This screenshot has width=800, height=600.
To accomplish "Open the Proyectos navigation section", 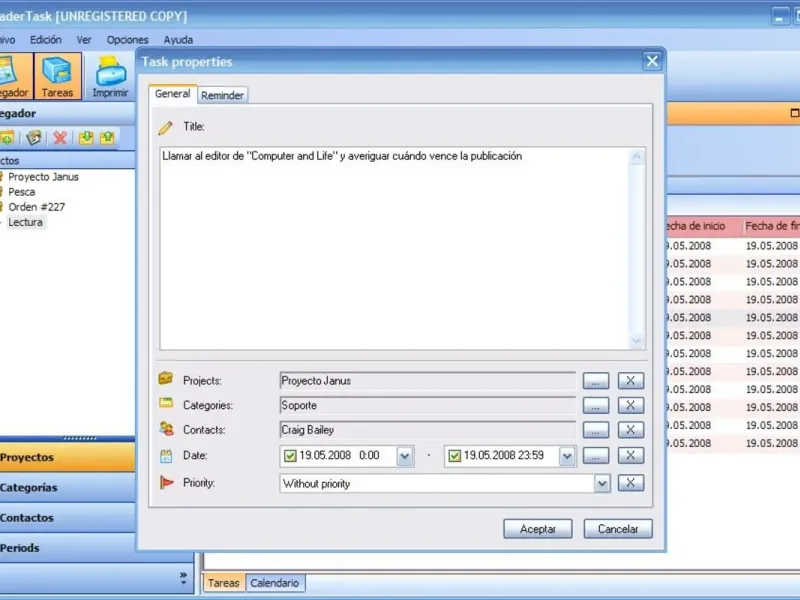I will [x=67, y=457].
